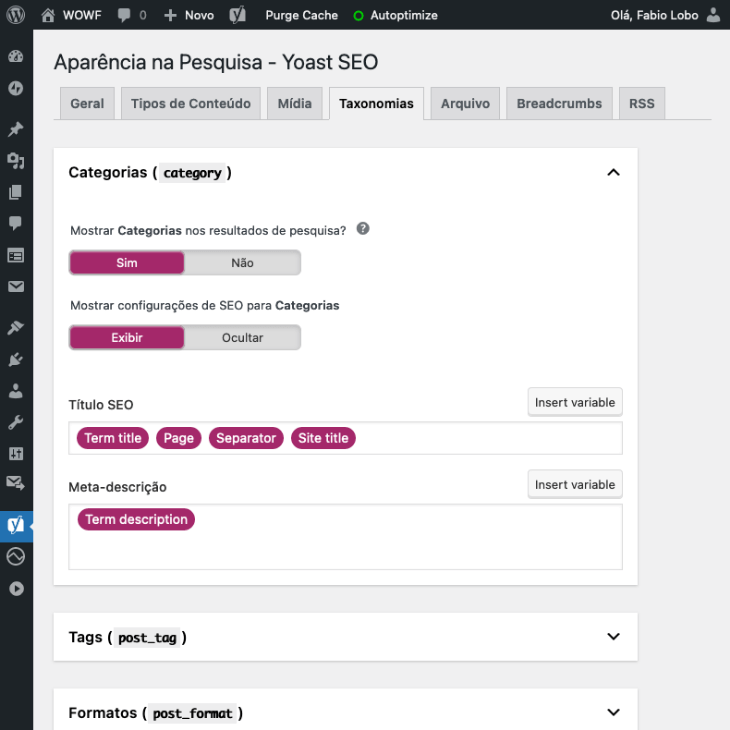Switch to the Geral tab
The image size is (730, 730).
tap(87, 103)
